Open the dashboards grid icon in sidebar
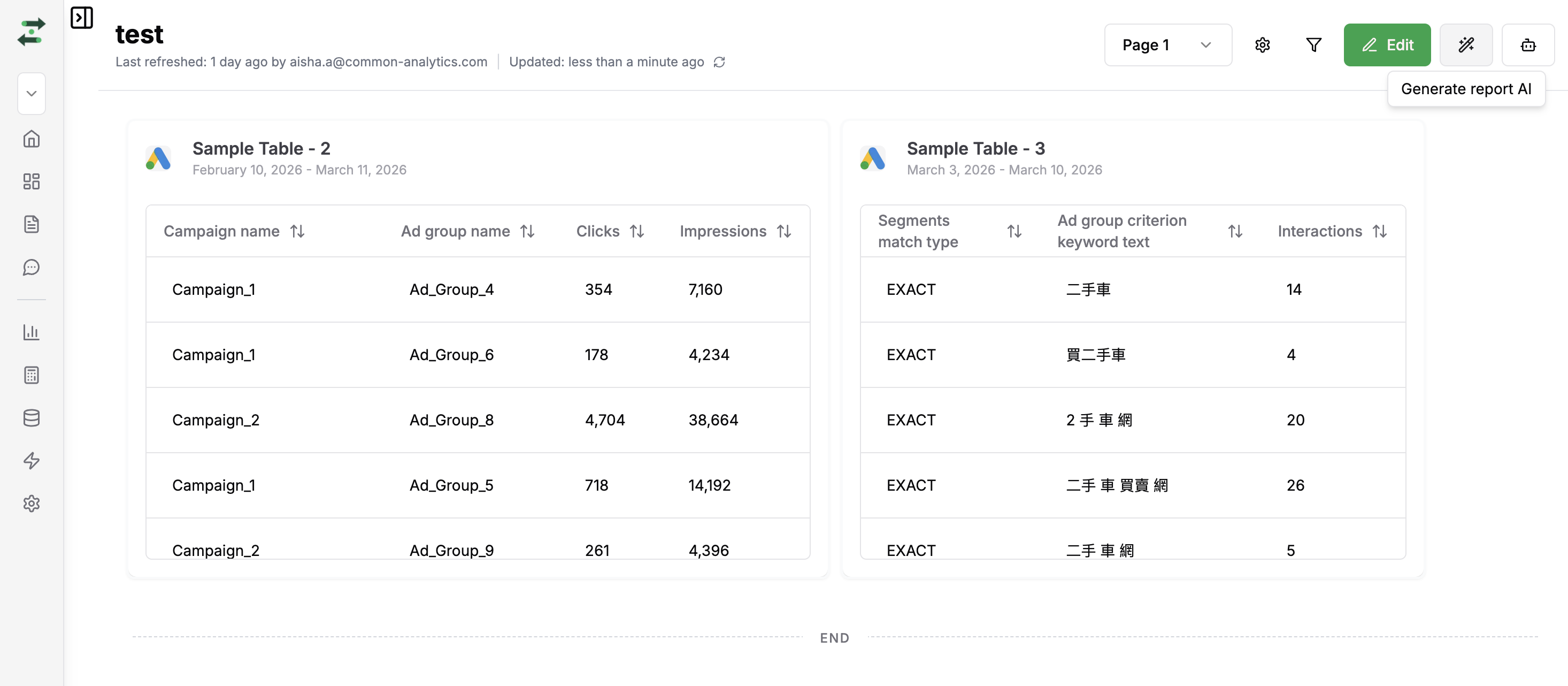The height and width of the screenshot is (686, 1568). pyautogui.click(x=32, y=181)
